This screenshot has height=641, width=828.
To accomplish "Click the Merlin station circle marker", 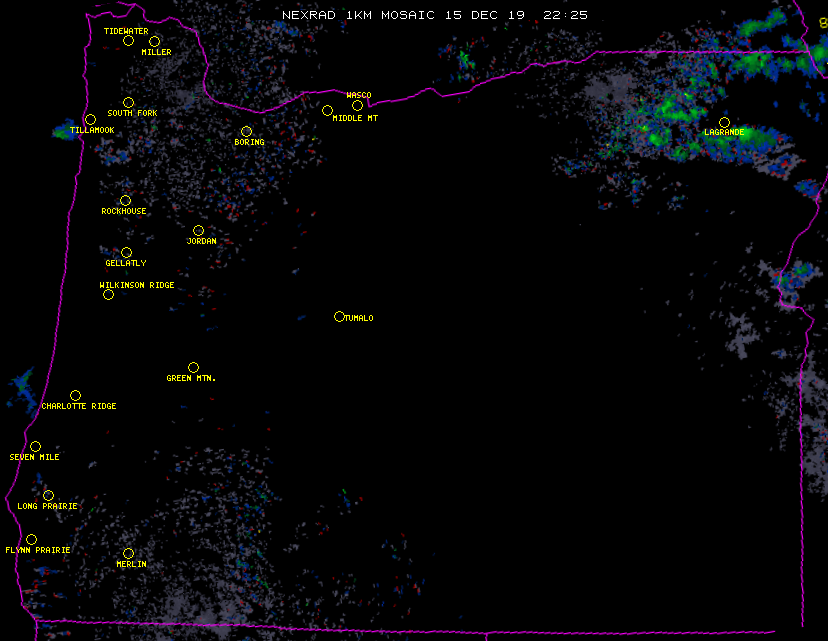I will tap(128, 553).
